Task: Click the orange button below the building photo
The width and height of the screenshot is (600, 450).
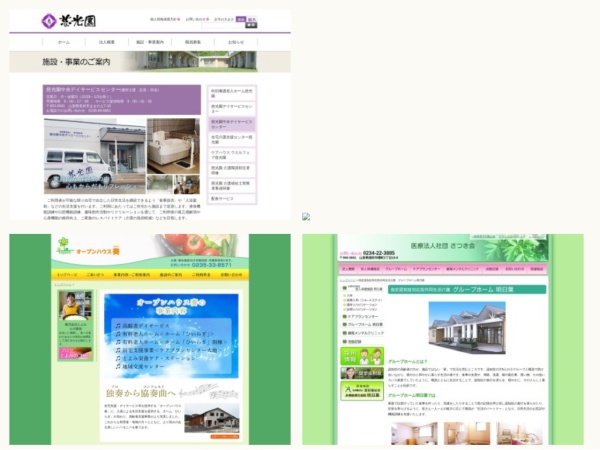Action: pos(225,437)
